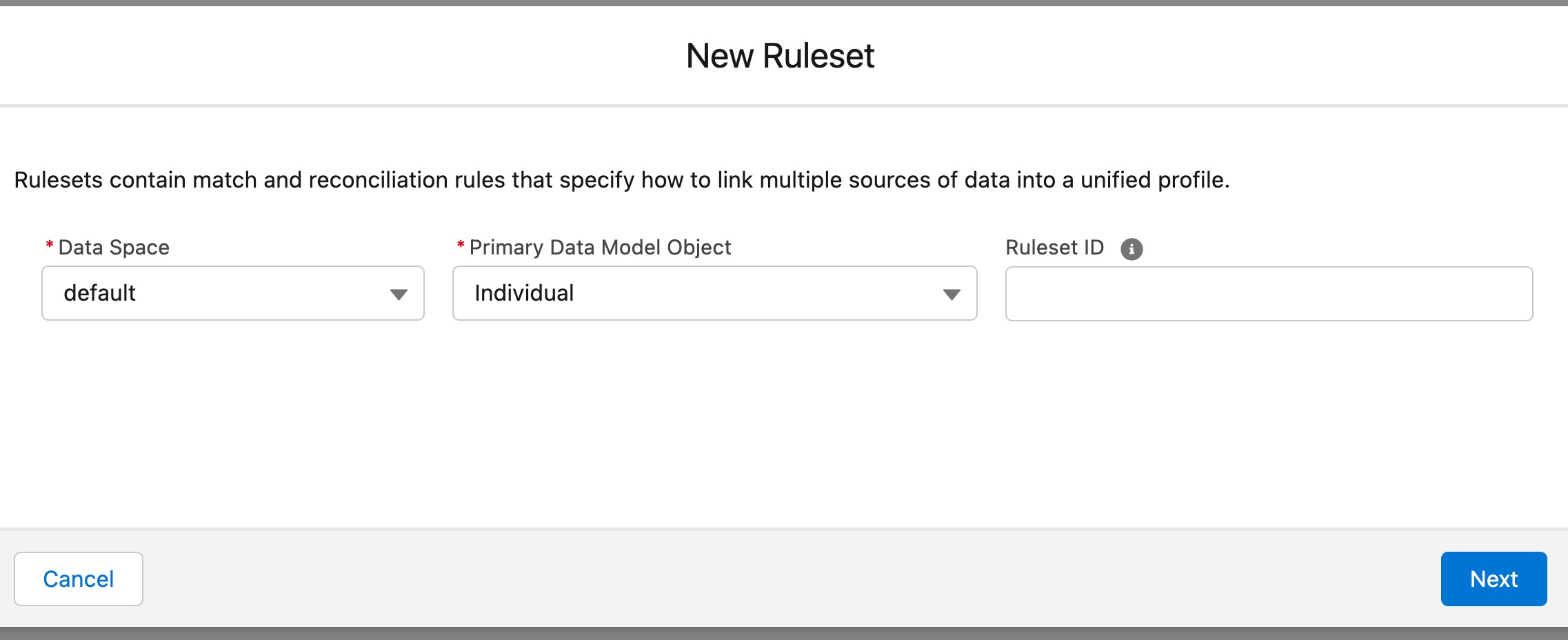The width and height of the screenshot is (1568, 640).
Task: Expand the Primary Data Model Object picklist
Action: click(715, 293)
